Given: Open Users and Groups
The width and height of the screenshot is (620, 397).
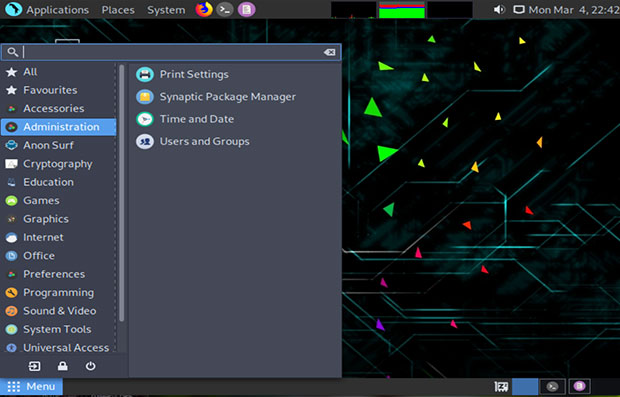Looking at the screenshot, I should click(x=235, y=141).
